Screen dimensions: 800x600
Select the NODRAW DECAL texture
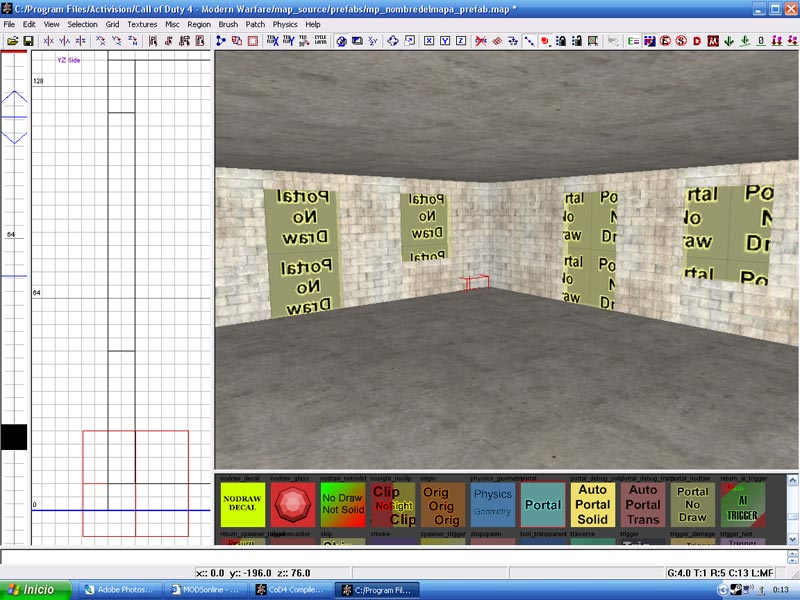[x=243, y=505]
